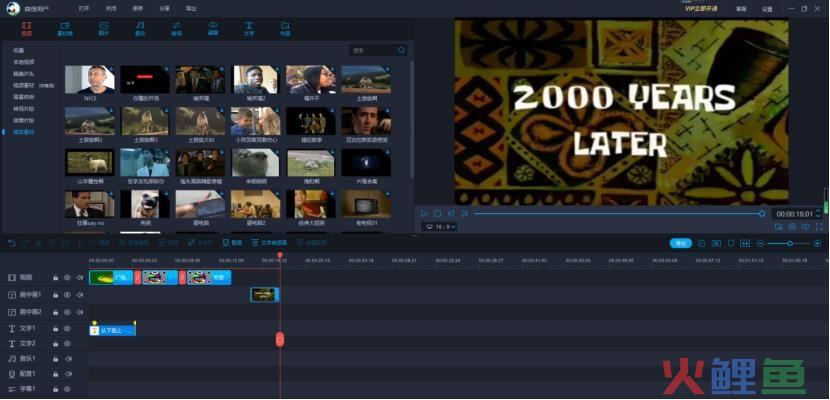This screenshot has height=400, width=830.
Task: Click the 导出 item in top menu
Action: [191, 8]
